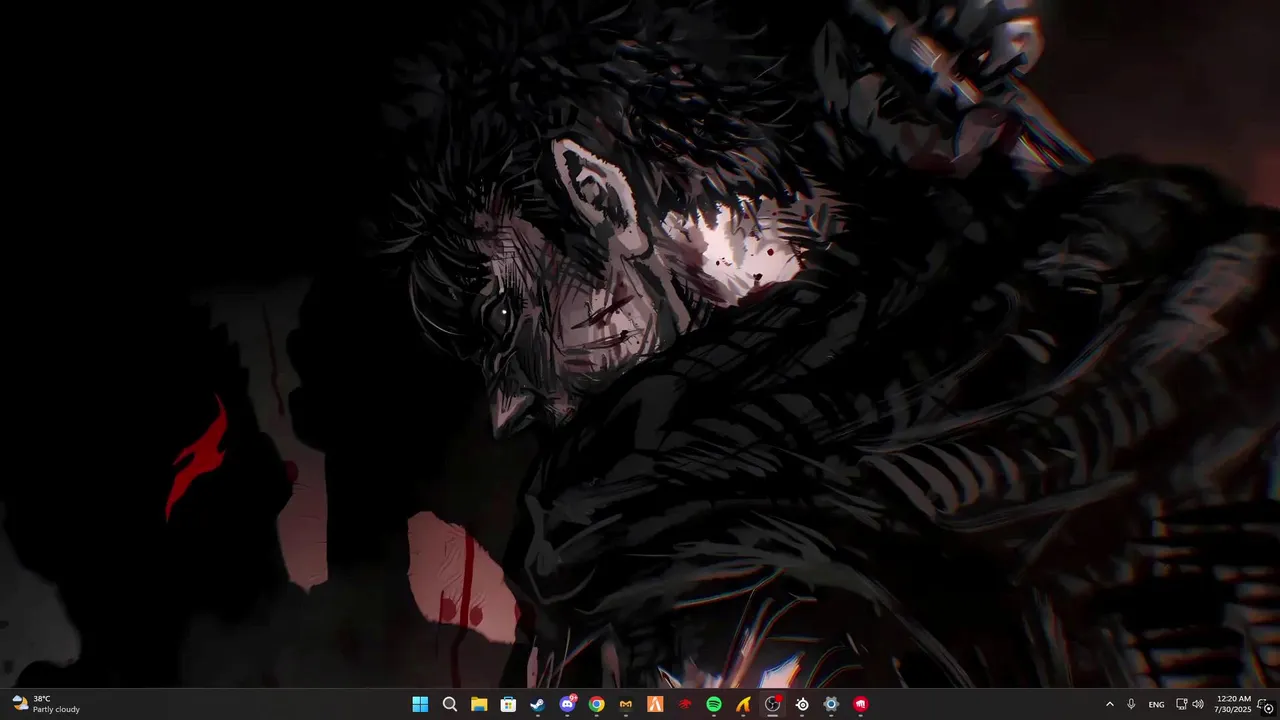Viewport: 1280px width, 720px height.
Task: Click the microphone icon in the system tray
Action: coord(1131,704)
